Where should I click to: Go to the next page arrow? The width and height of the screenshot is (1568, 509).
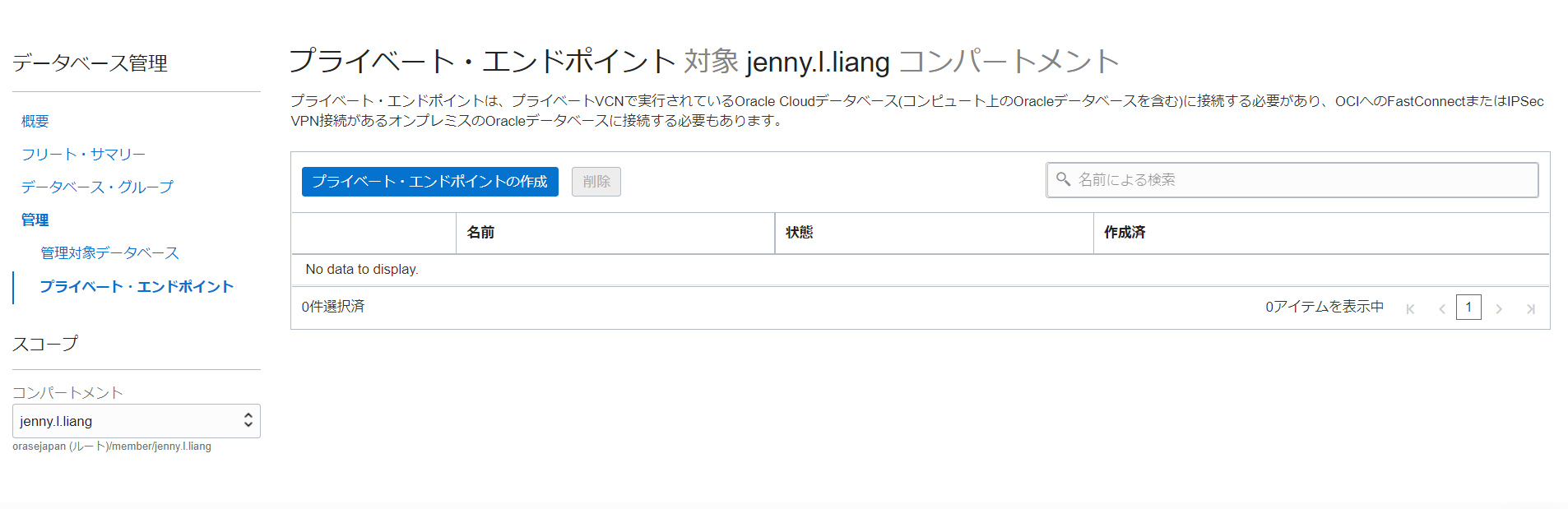[1499, 309]
